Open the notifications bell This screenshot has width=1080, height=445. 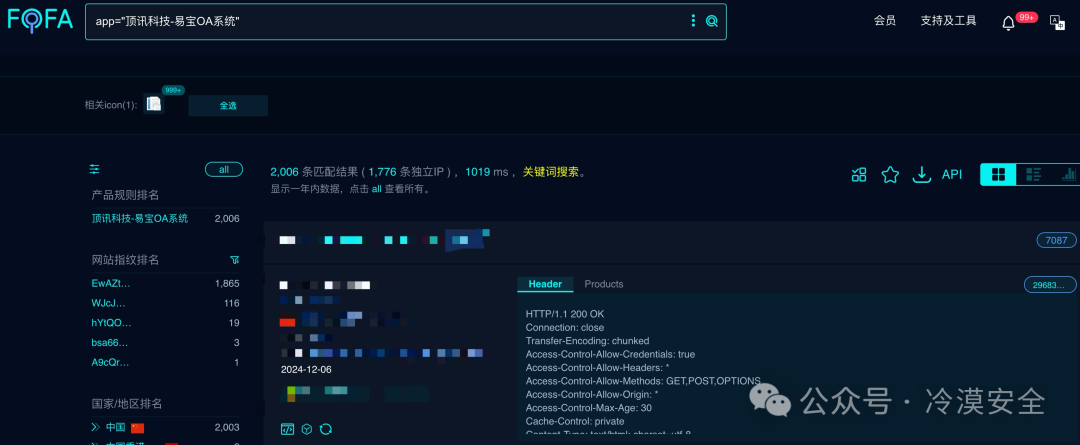(x=1008, y=23)
